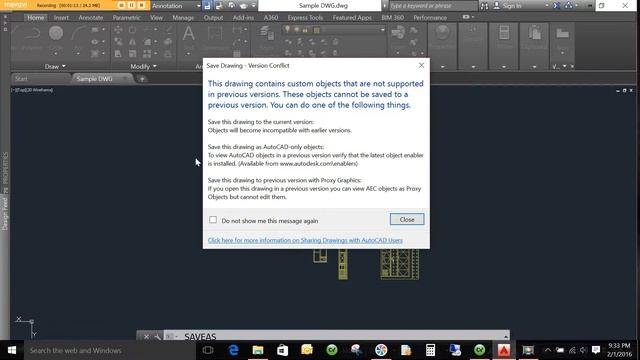Check 'Do not show me this message again'
This screenshot has height=360, width=640.
pyautogui.click(x=213, y=220)
